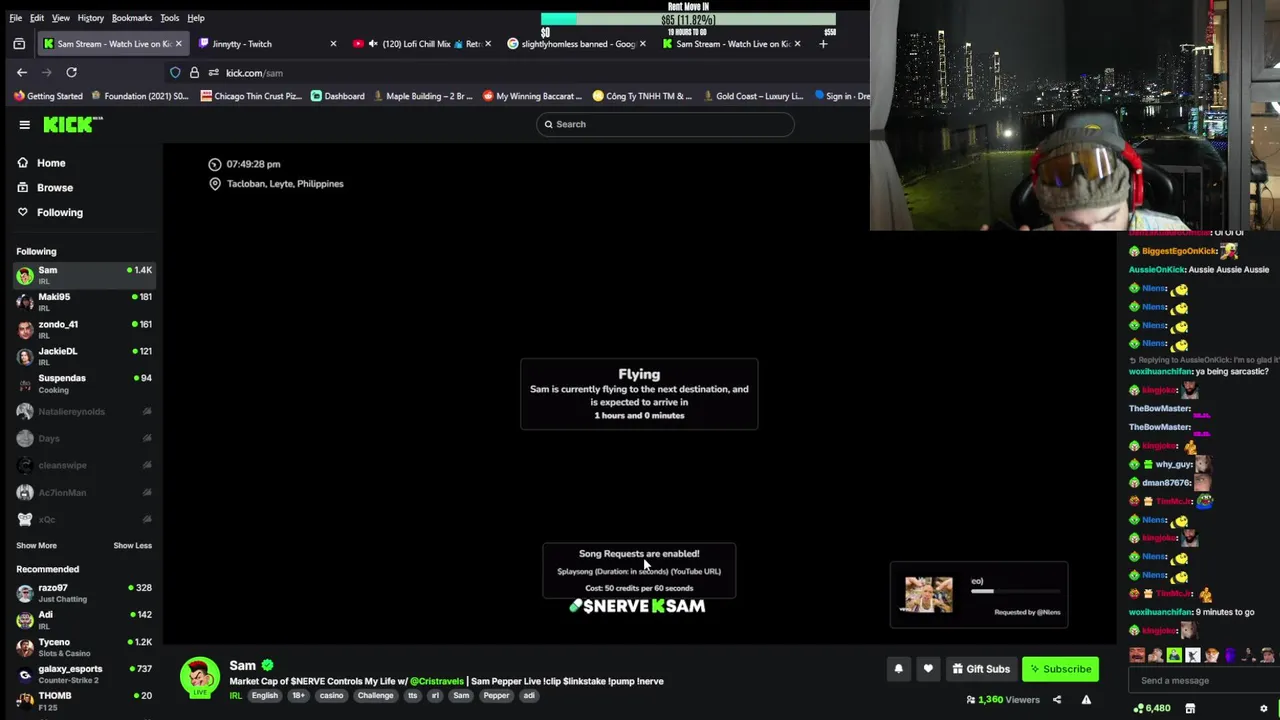Viewport: 1280px width, 720px height.
Task: Click song request progress bar in stream overlay
Action: coord(1014,591)
